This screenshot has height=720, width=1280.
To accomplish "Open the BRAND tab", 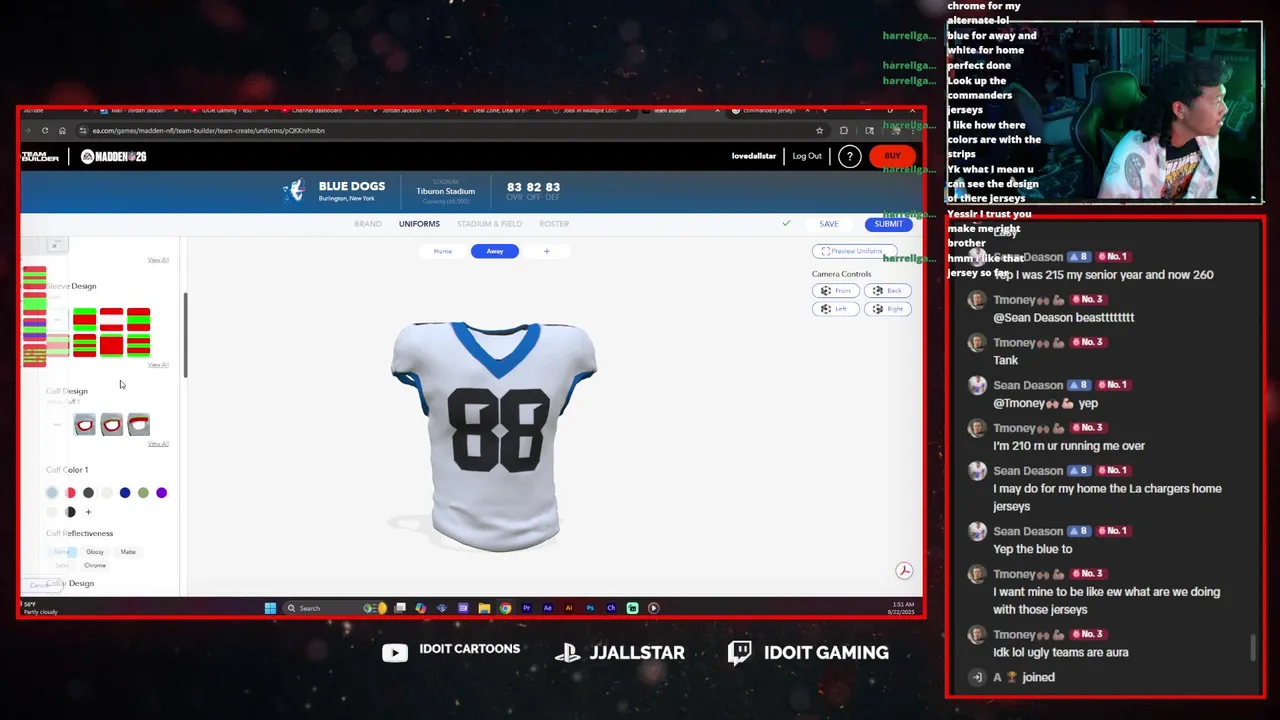I will click(x=367, y=224).
